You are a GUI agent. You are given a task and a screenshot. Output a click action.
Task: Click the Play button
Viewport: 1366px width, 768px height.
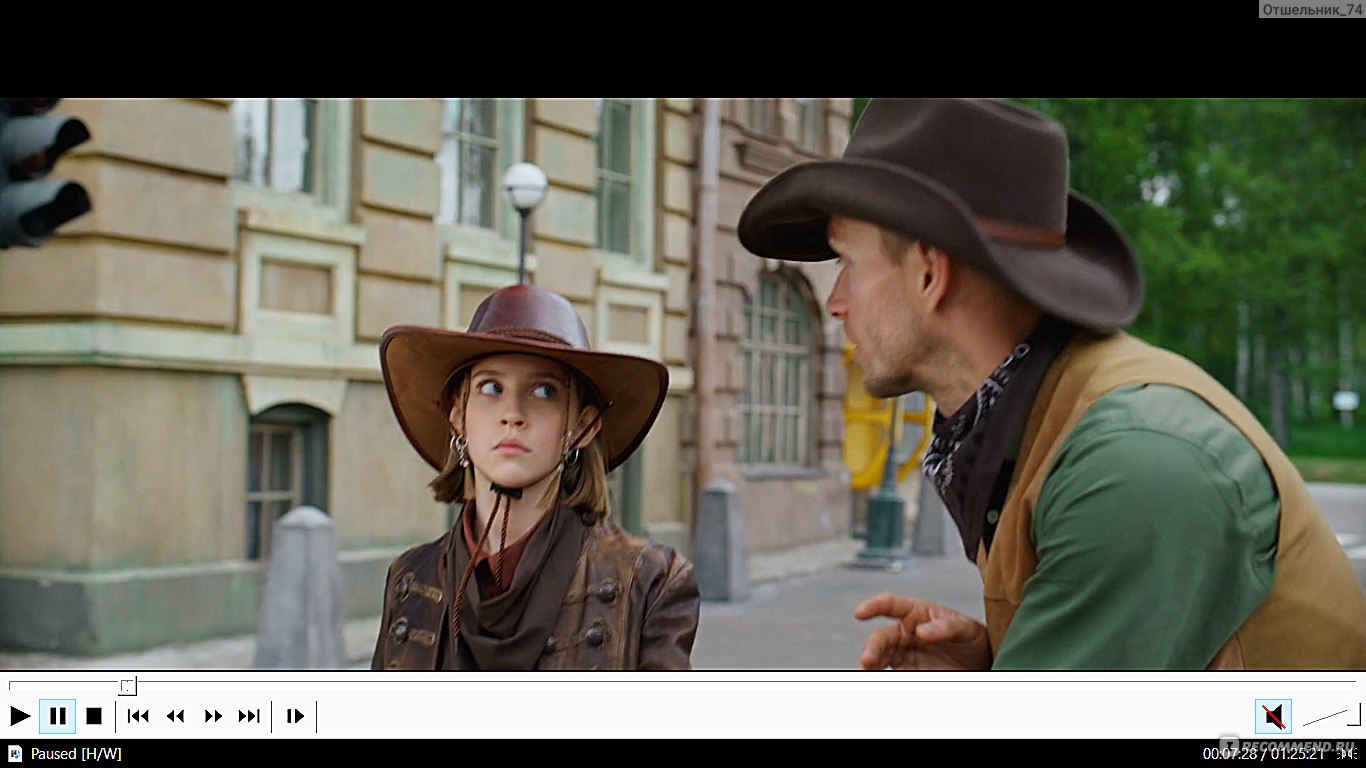20,716
